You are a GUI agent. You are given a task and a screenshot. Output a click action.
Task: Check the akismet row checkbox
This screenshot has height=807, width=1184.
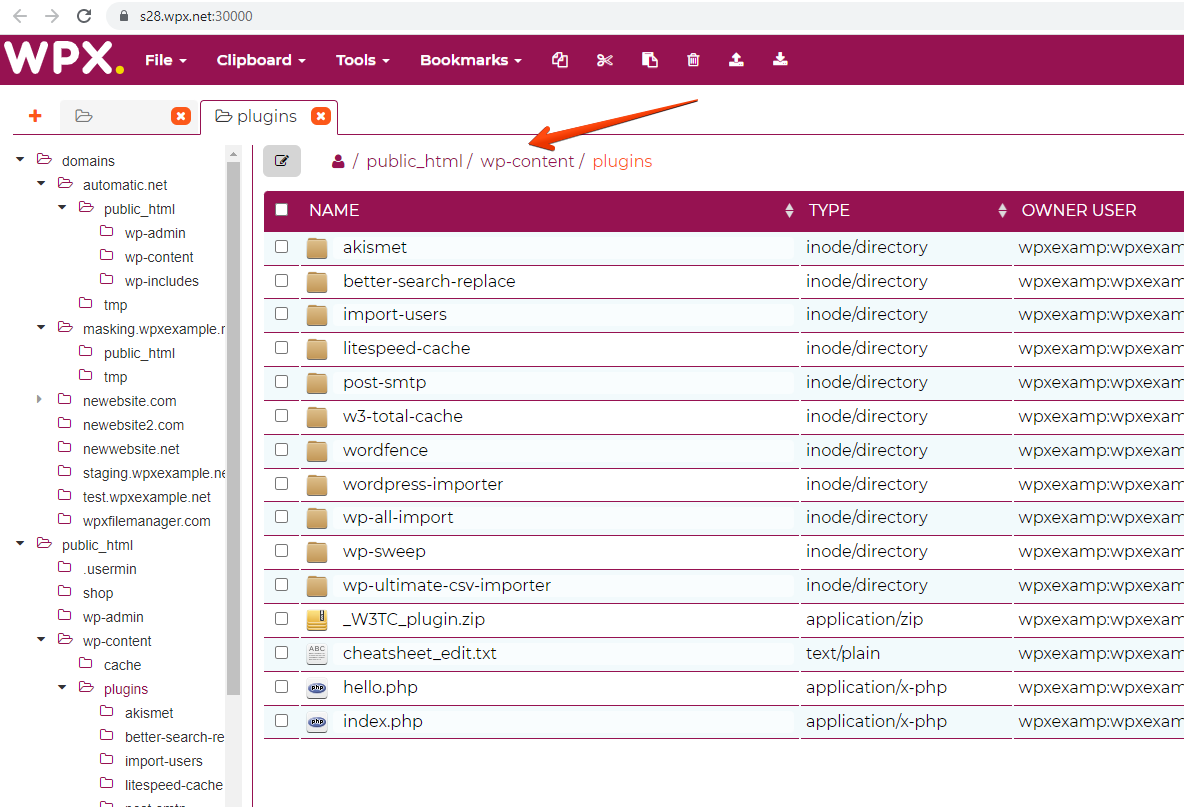282,247
